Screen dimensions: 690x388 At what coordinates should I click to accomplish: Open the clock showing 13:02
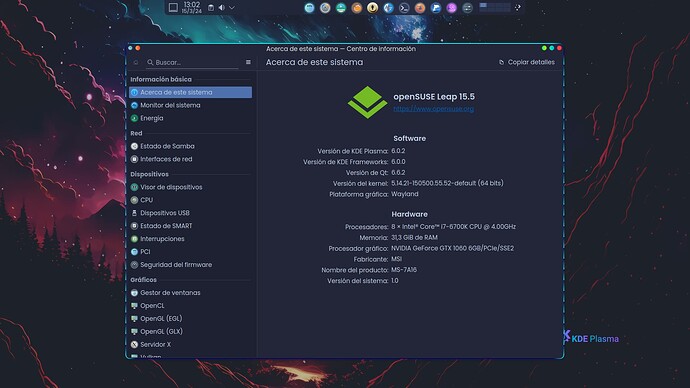click(x=192, y=7)
